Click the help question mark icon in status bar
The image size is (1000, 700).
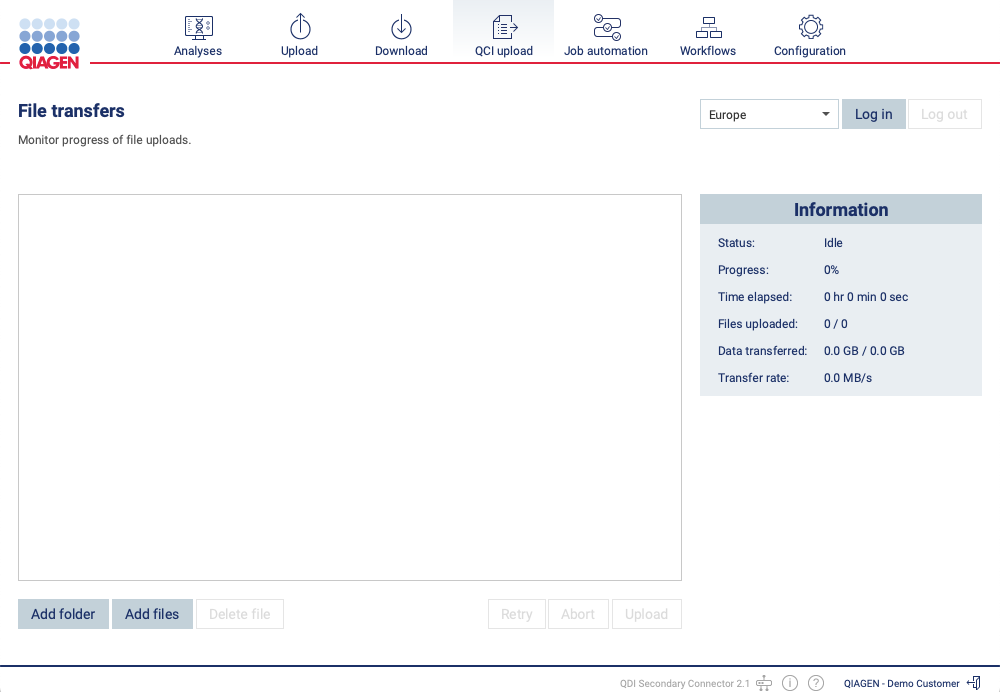tap(816, 682)
